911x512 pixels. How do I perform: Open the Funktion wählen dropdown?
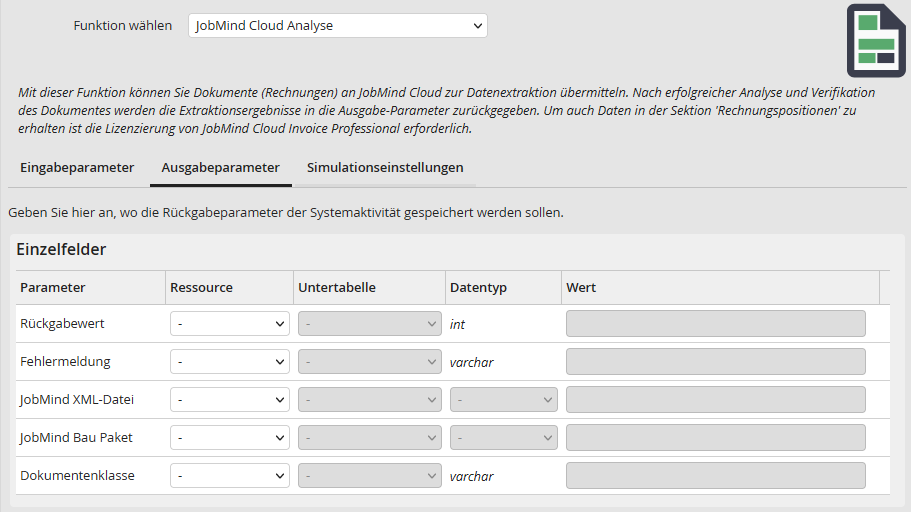coord(338,26)
